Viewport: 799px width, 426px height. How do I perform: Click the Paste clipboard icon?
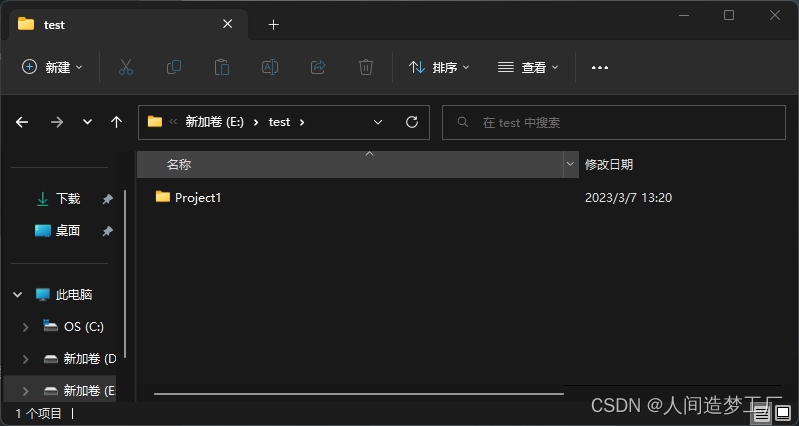[222, 67]
